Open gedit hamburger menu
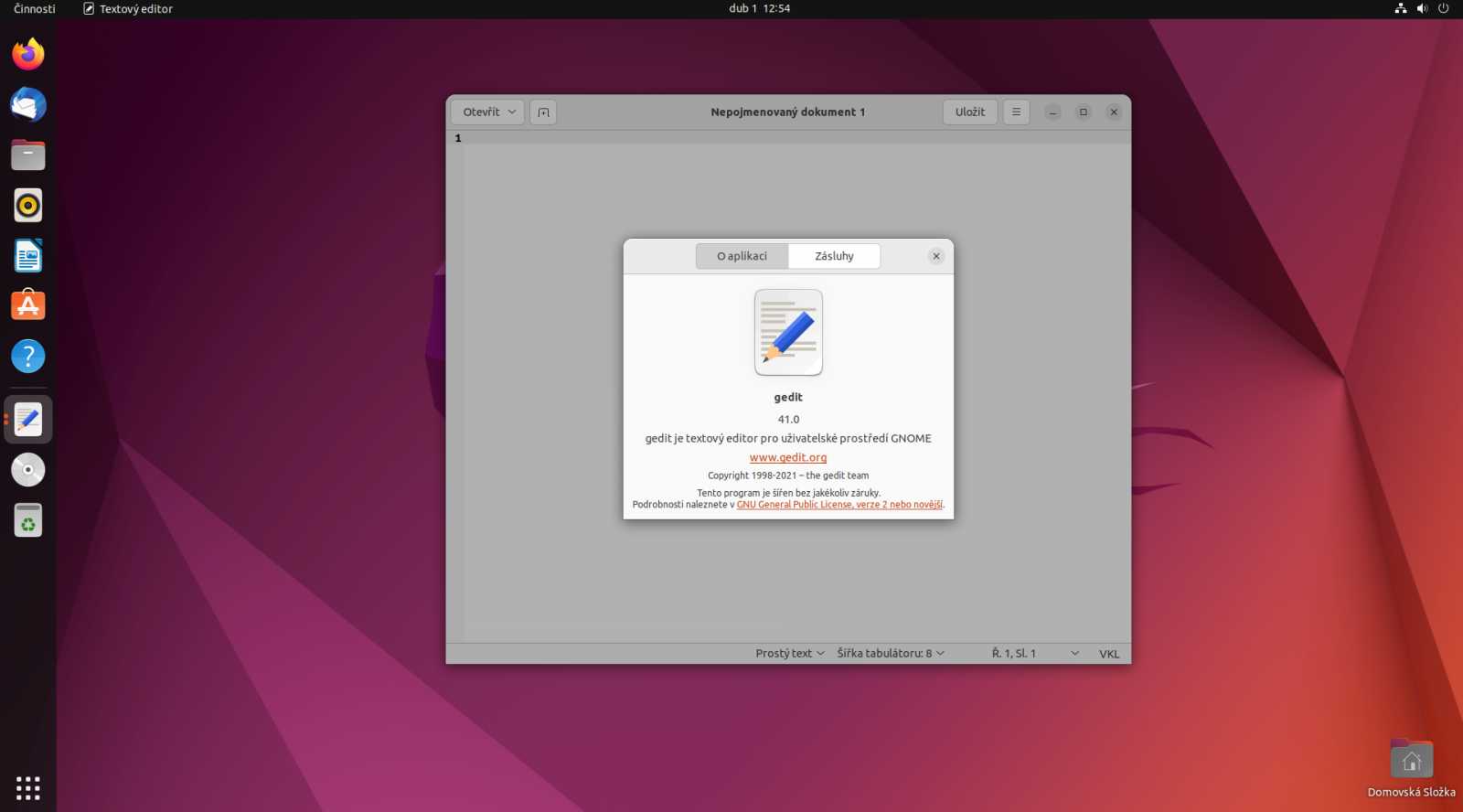 1016,112
